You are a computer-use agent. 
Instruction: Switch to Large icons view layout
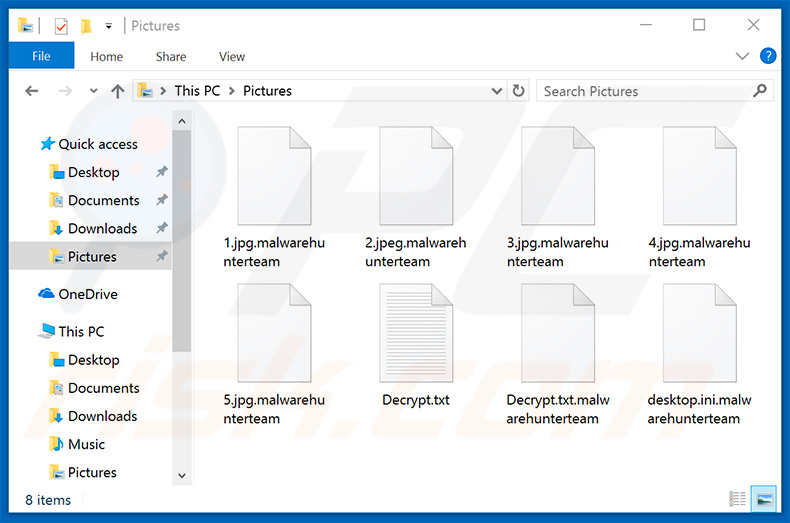763,499
